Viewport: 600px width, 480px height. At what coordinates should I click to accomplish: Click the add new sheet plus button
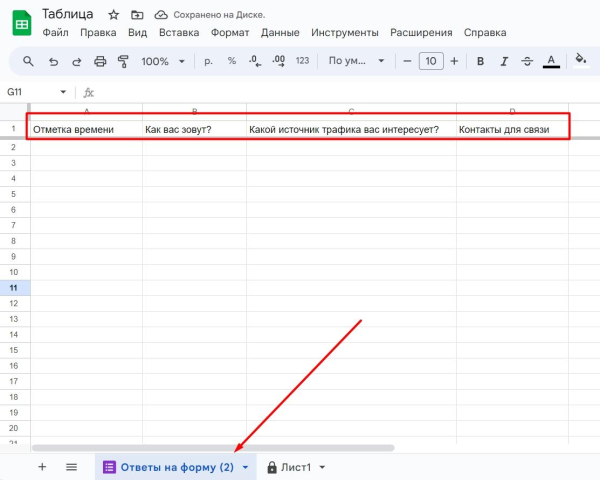pyautogui.click(x=42, y=467)
